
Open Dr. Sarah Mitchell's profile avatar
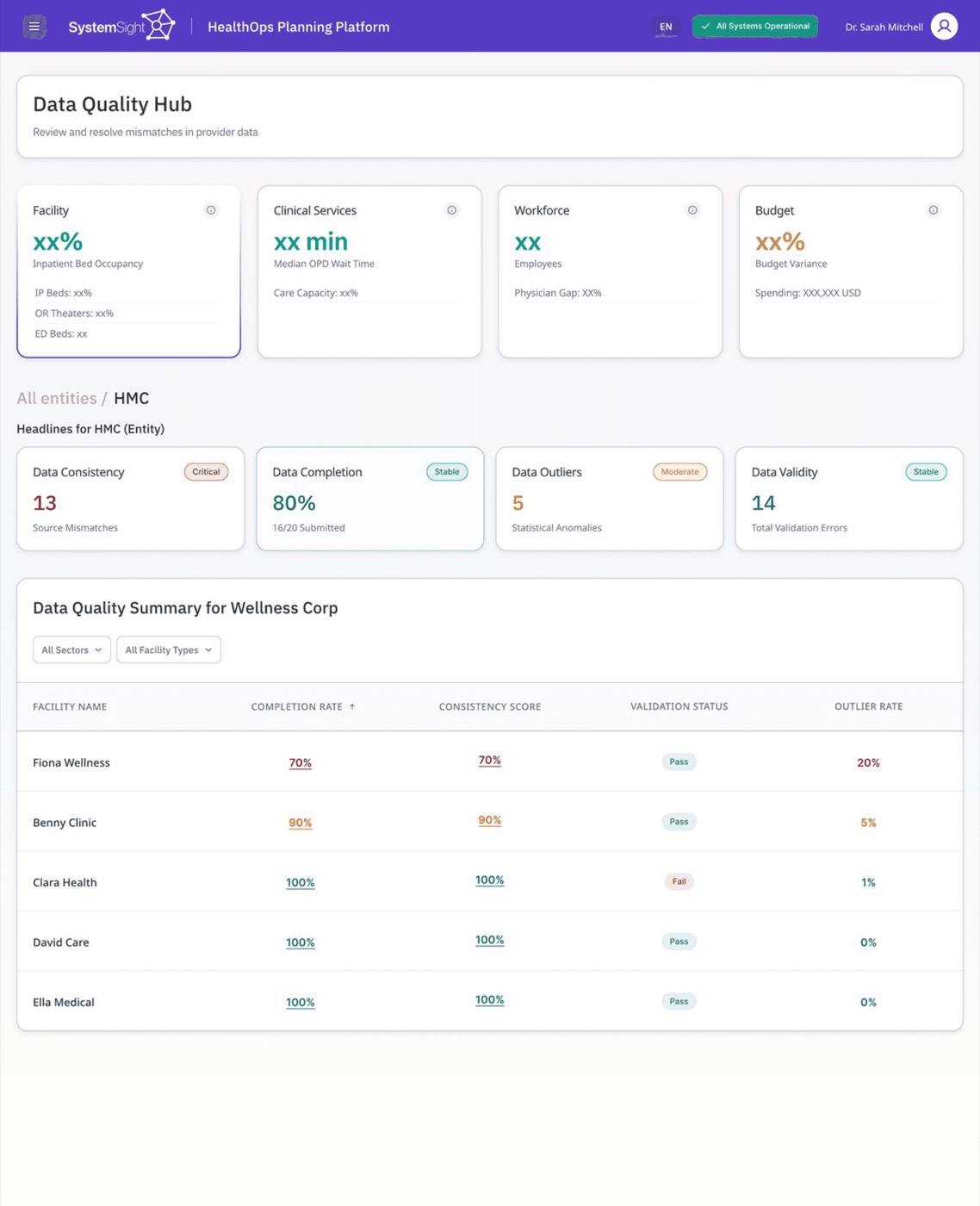coord(944,27)
